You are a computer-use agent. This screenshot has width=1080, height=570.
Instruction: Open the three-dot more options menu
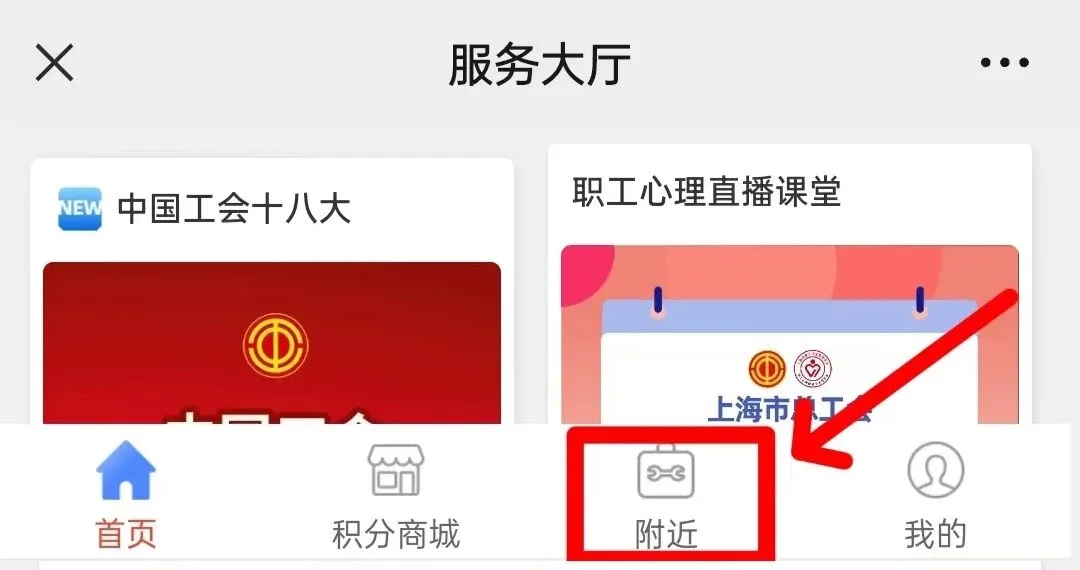[1004, 63]
